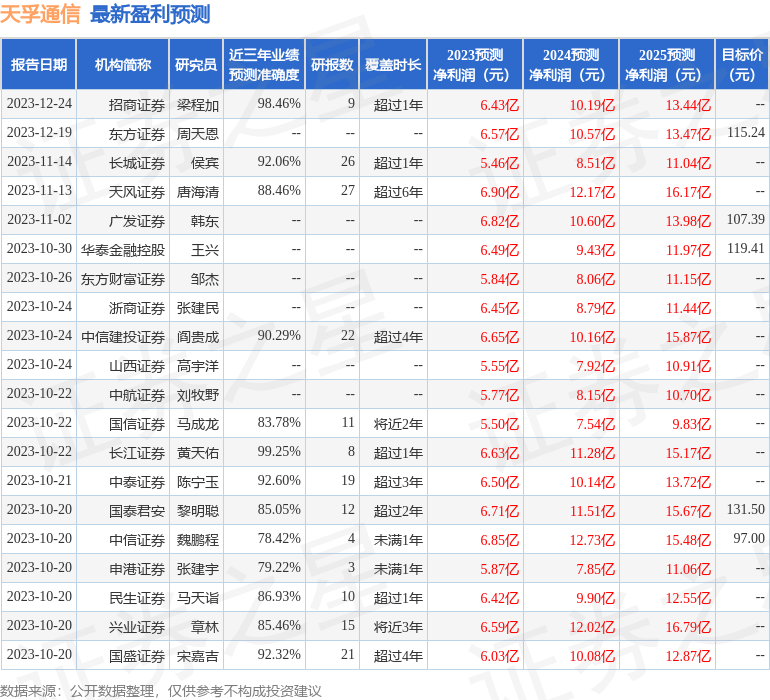Click accuracy value 99.25%
This screenshot has width=770, height=700.
point(279,451)
